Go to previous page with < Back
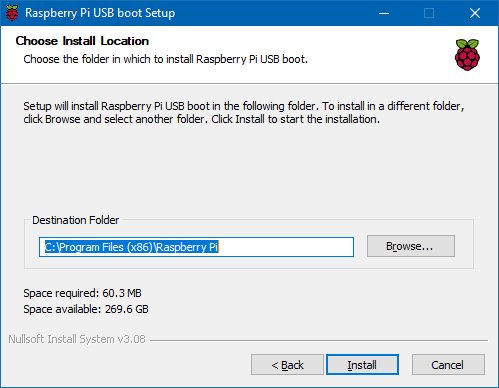Screen dimensions: 499x388 [x=287, y=365]
